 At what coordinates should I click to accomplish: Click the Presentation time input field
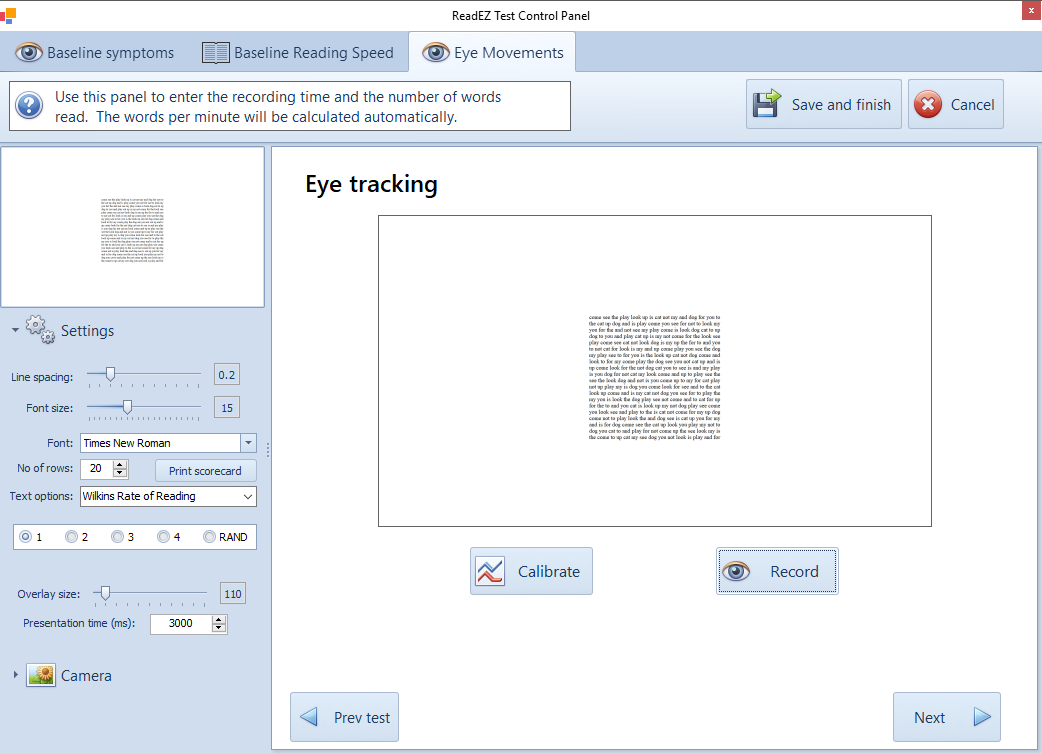coord(180,624)
